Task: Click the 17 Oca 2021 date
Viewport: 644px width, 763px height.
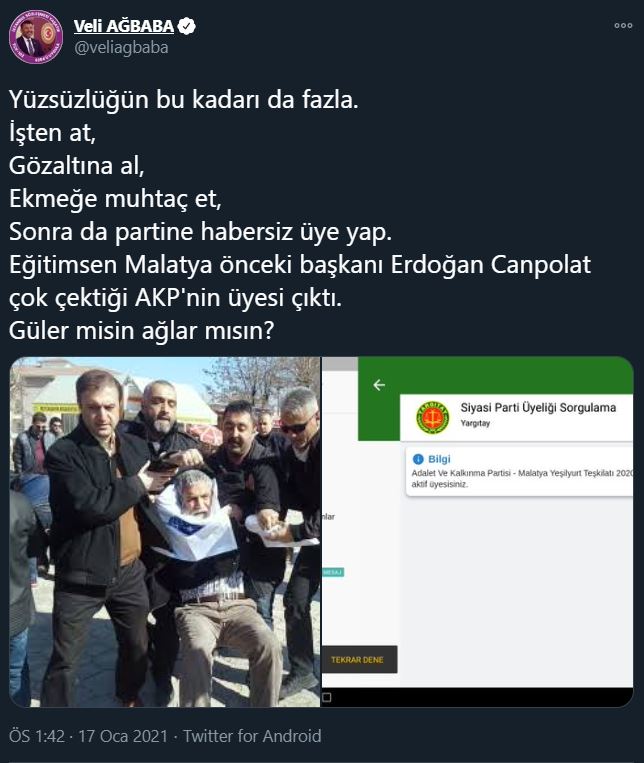Action: tap(123, 736)
